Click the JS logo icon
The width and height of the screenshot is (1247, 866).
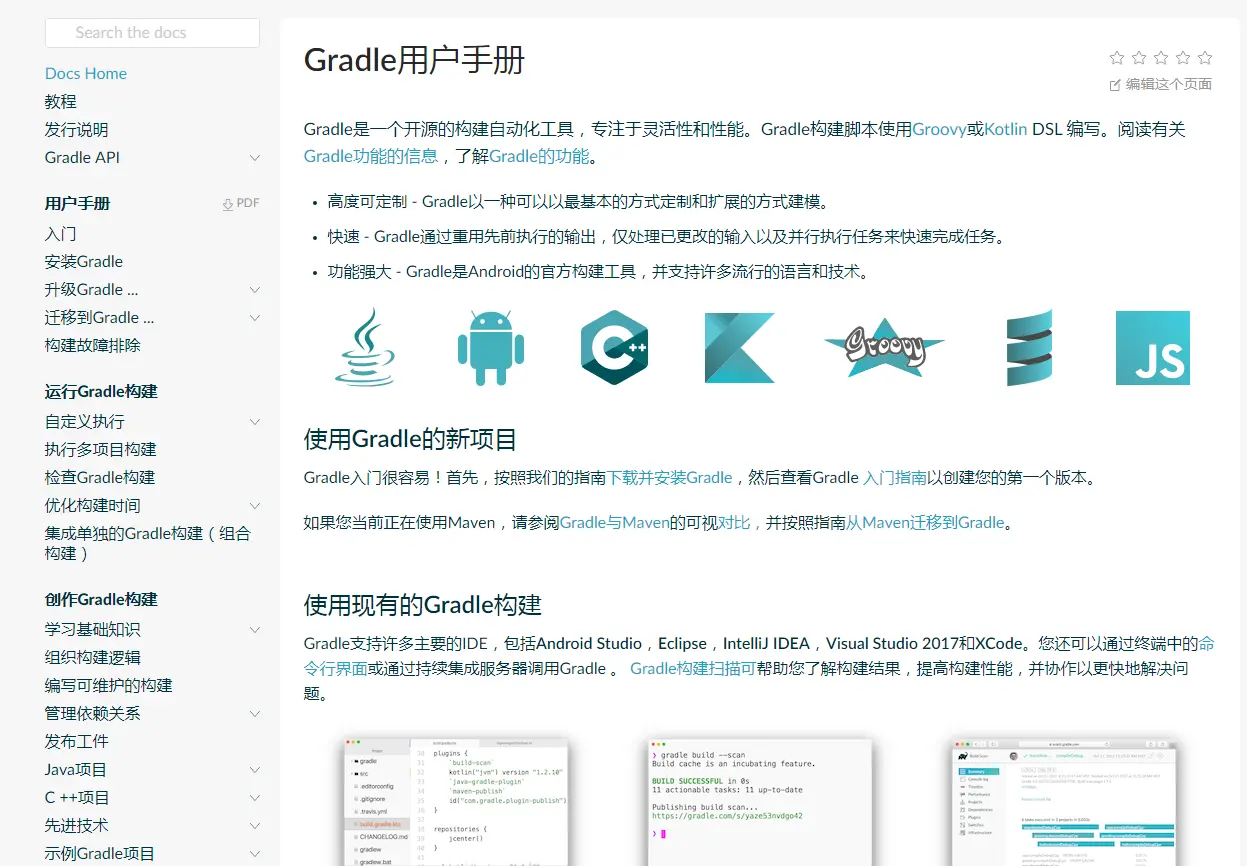pyautogui.click(x=1153, y=348)
